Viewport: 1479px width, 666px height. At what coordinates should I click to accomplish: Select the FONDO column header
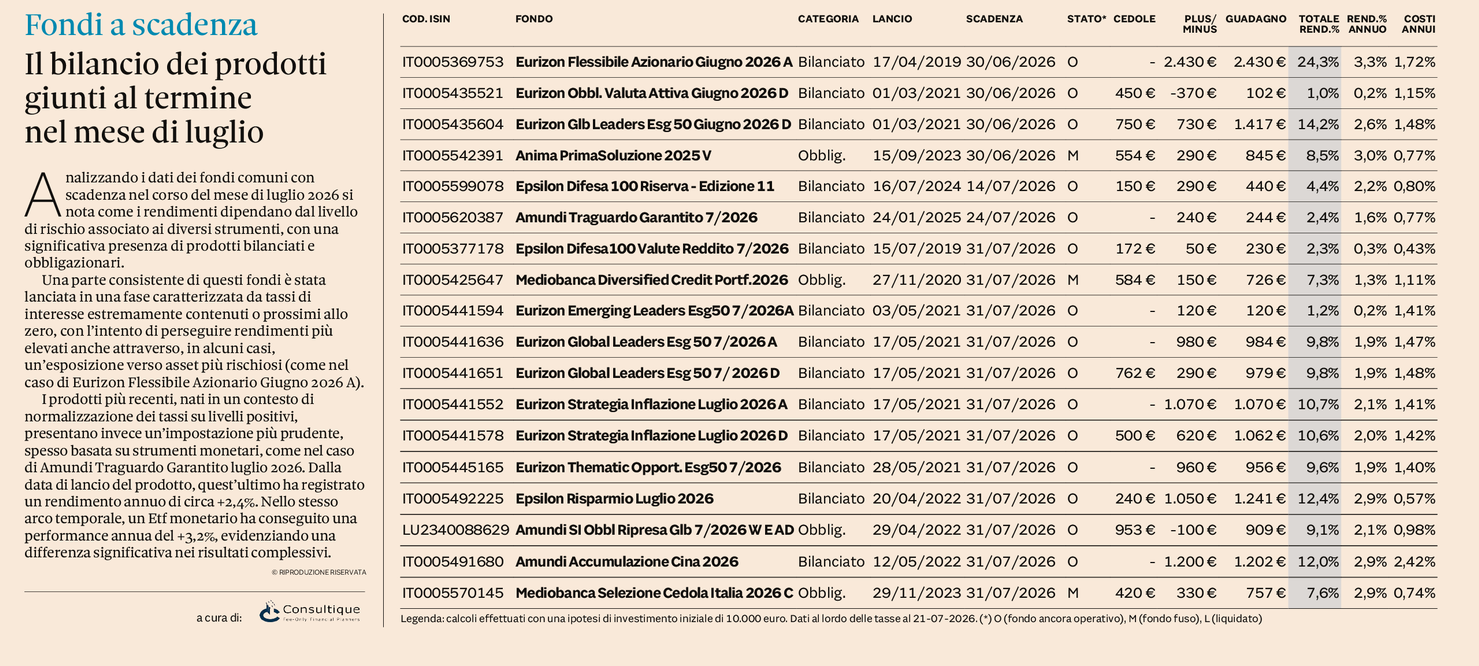534,19
